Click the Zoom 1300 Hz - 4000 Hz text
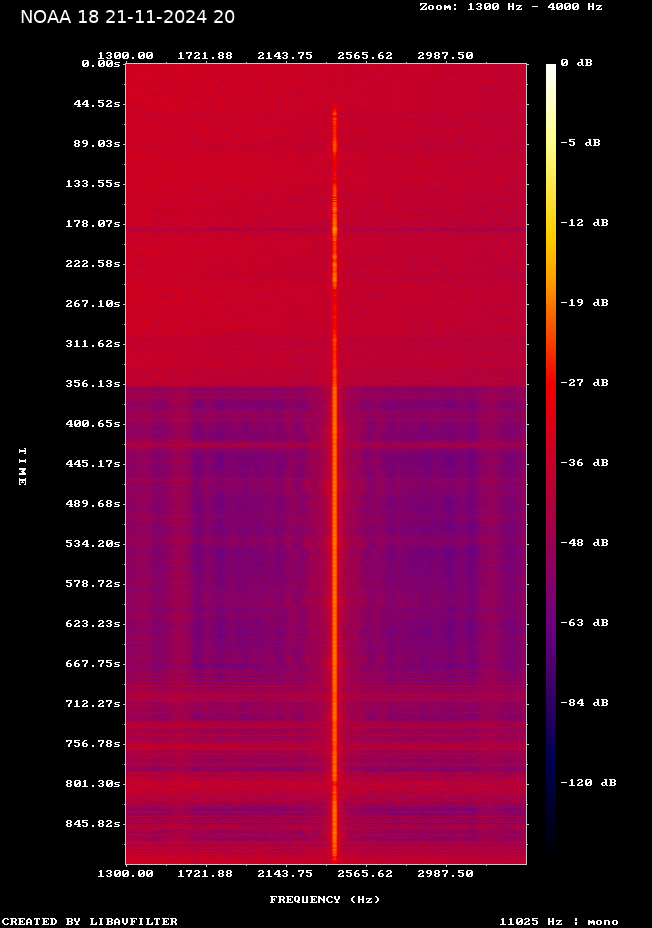The width and height of the screenshot is (652, 928). 510,7
